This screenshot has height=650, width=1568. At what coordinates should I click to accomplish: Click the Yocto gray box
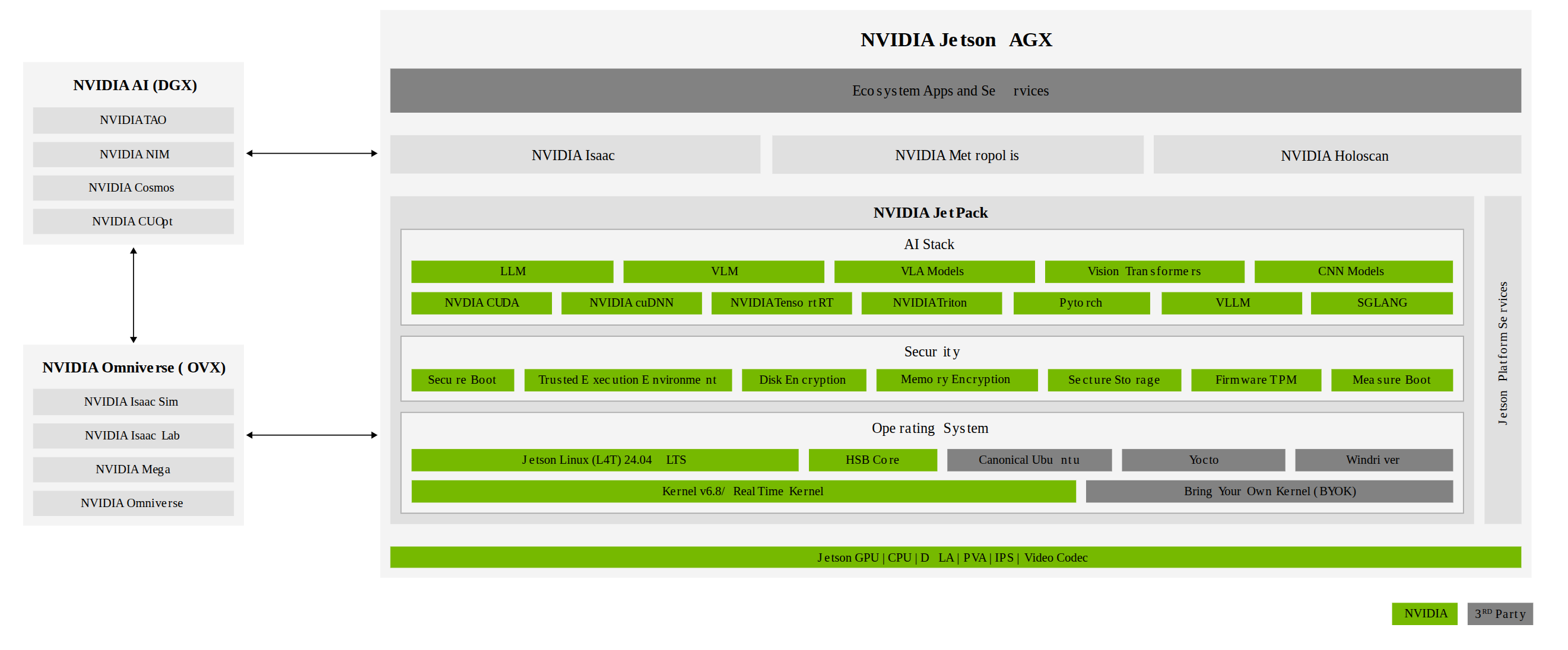point(1204,460)
